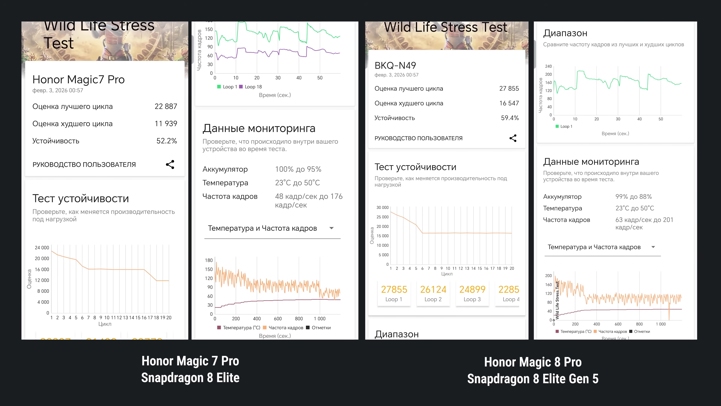The width and height of the screenshot is (721, 406).
Task: Click Тест устойчивости heading under Magic7 Pro
Action: [80, 199]
